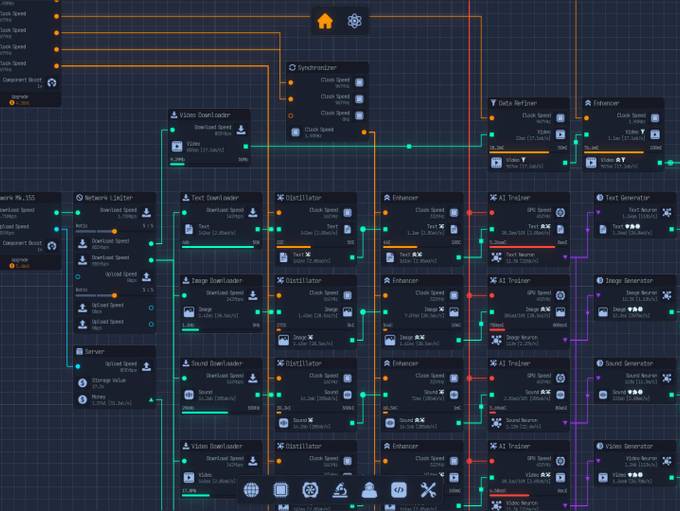Click the Server node header icon
The image size is (680, 511).
pos(79,351)
